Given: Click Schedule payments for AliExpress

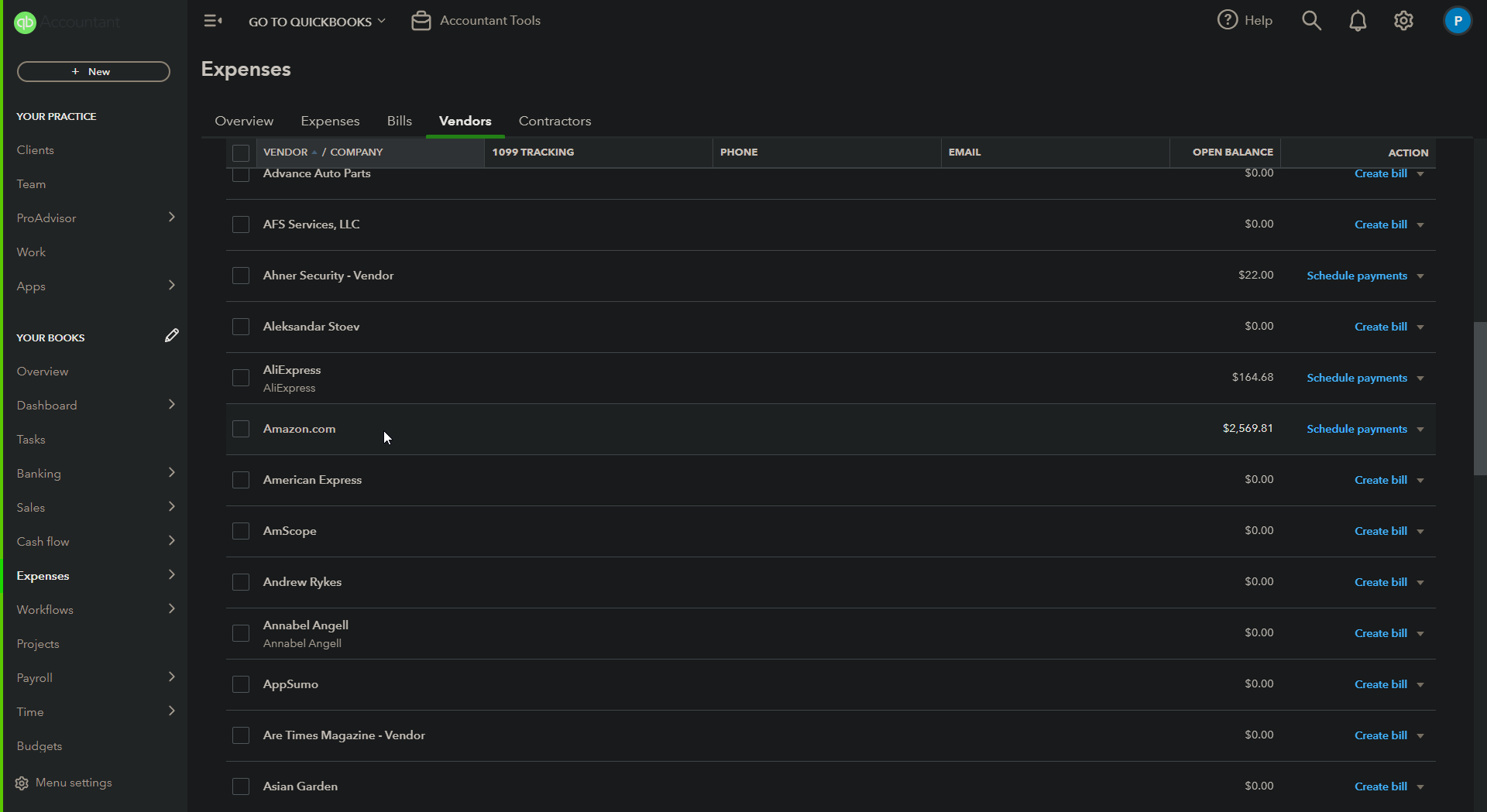Looking at the screenshot, I should [x=1357, y=378].
